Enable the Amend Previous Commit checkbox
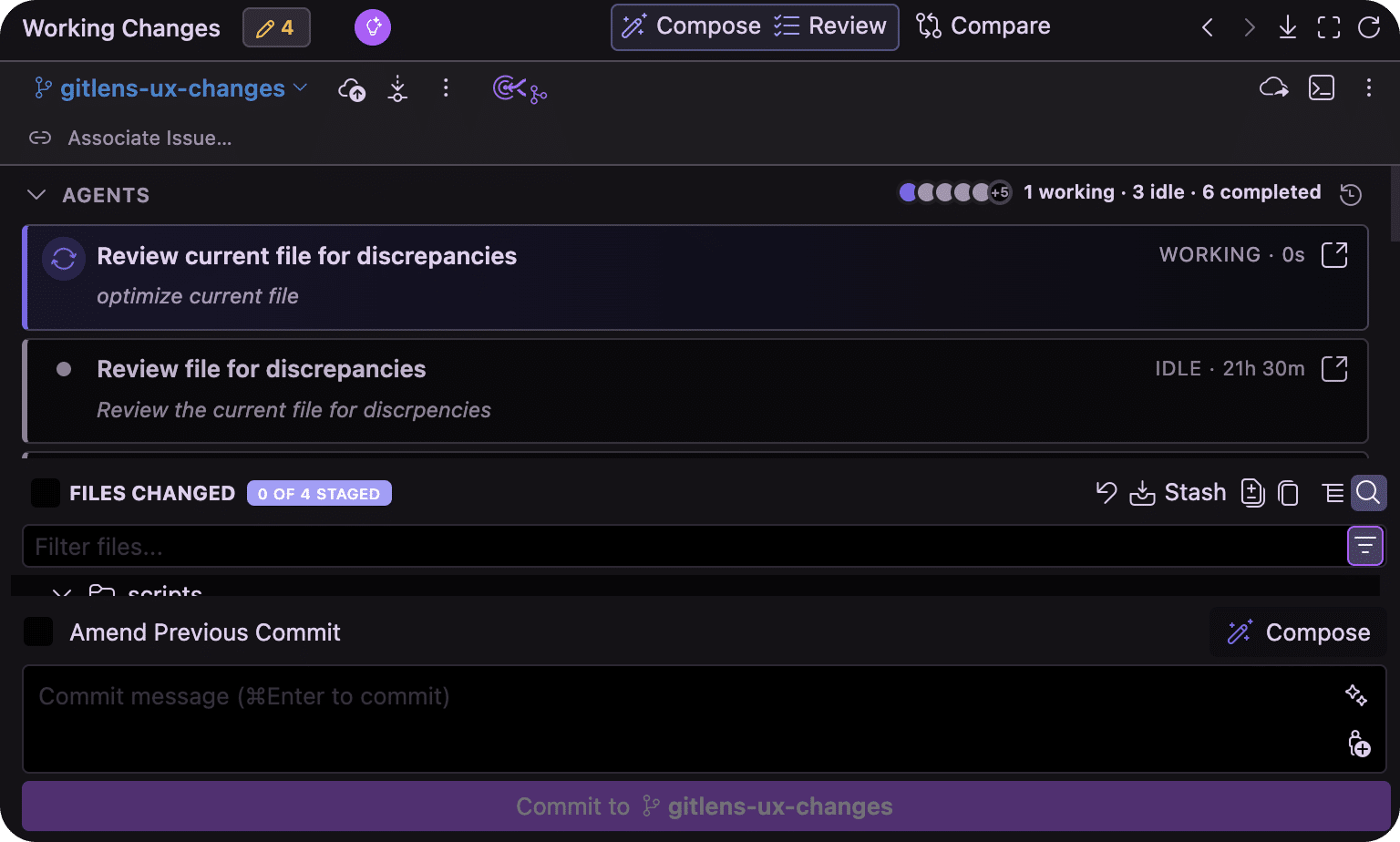The image size is (1400, 842). tap(38, 631)
